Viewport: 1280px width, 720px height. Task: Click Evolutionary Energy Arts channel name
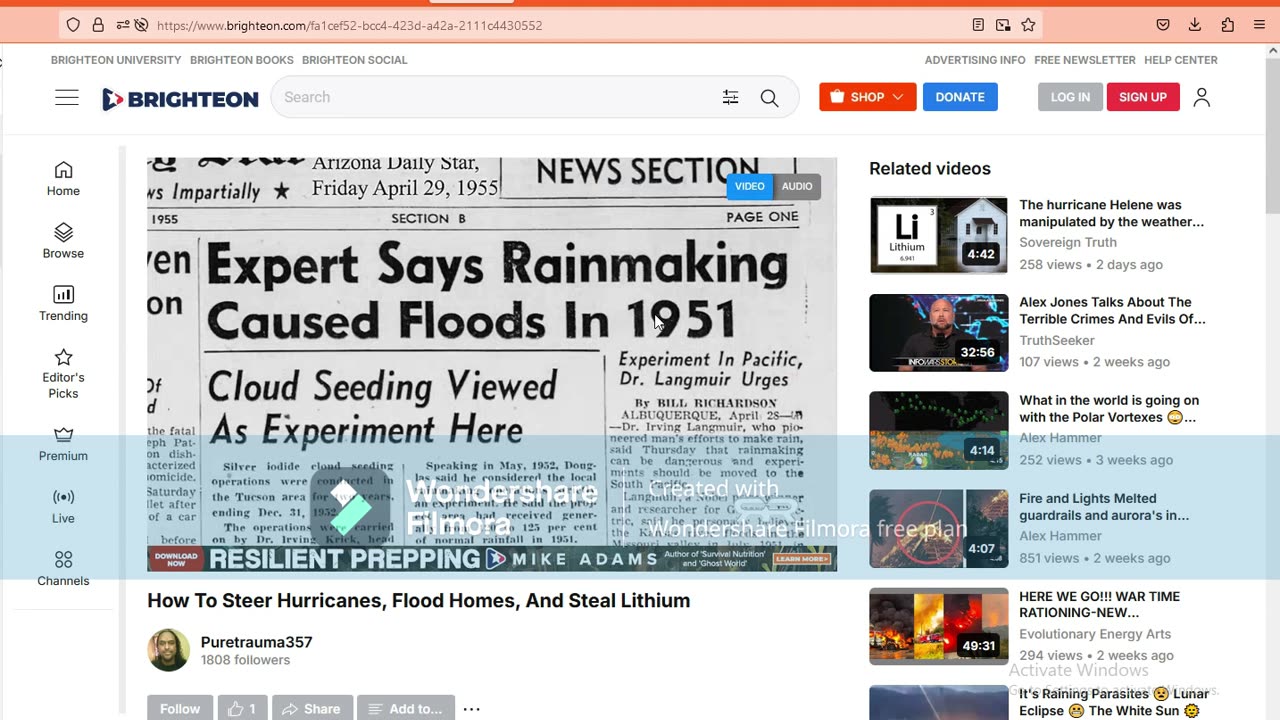1095,634
